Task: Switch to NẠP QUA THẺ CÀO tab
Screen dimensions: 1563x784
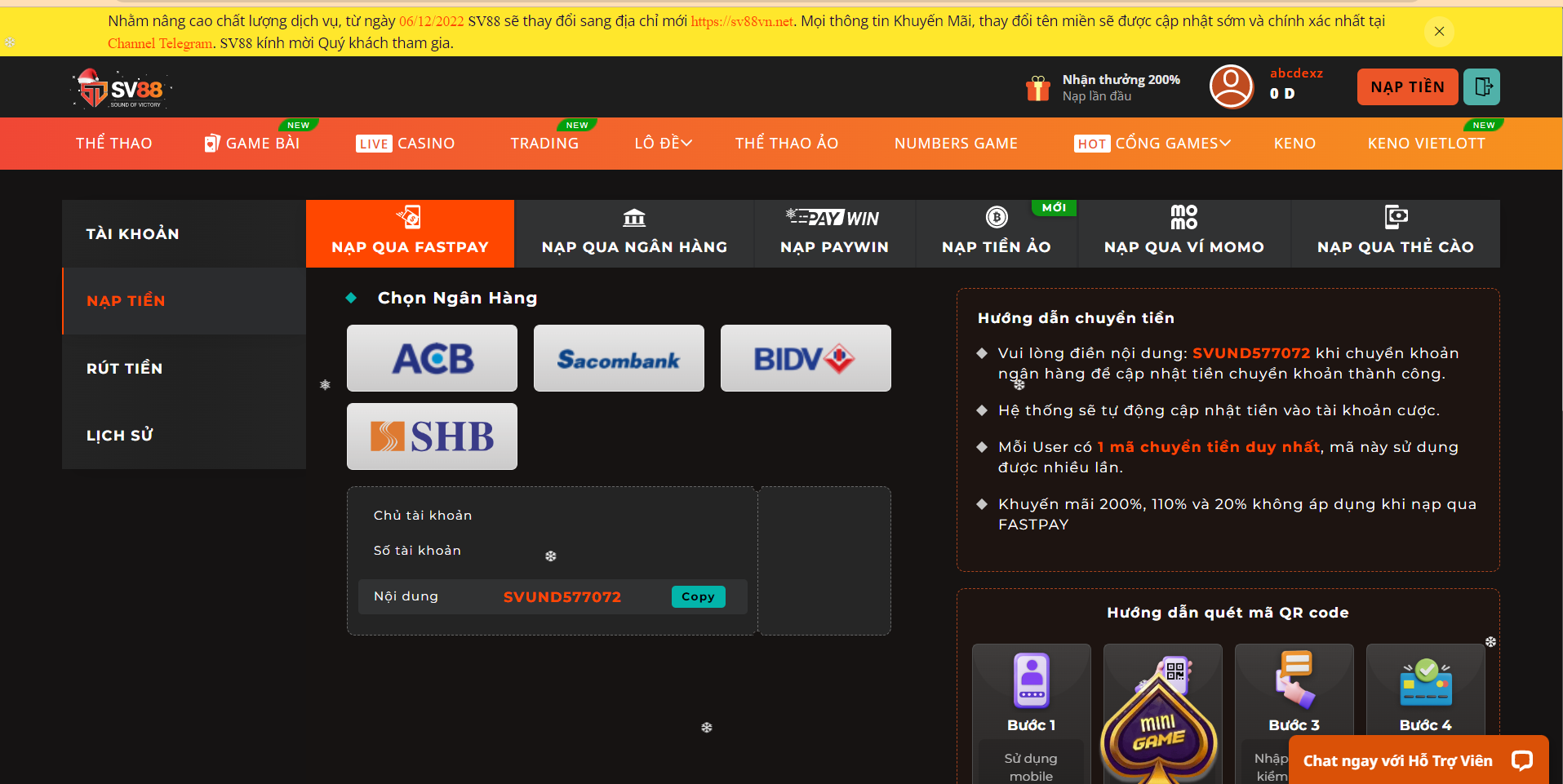Action: tap(1396, 233)
